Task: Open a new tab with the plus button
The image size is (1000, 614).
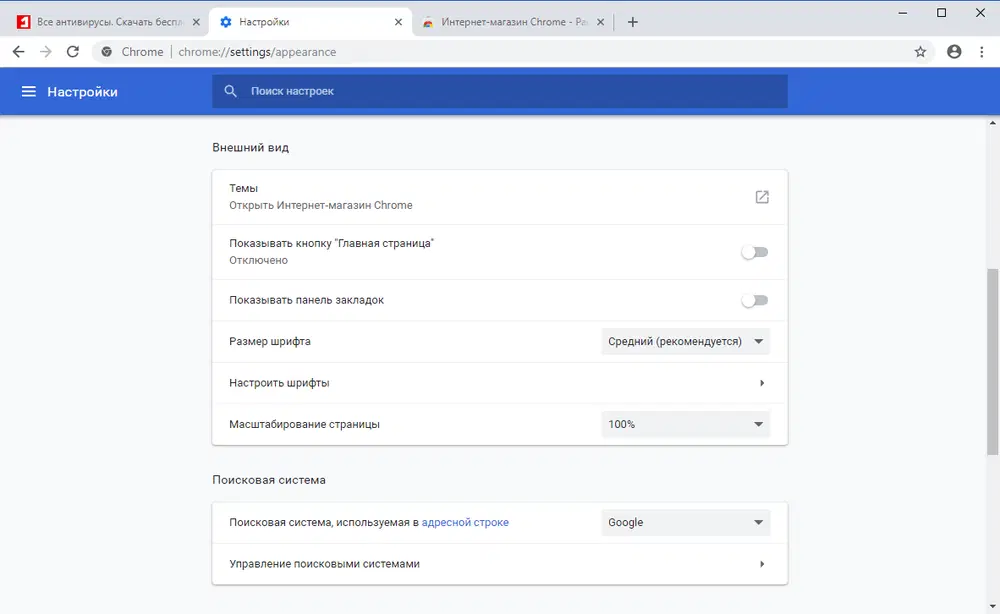Action: coord(632,22)
